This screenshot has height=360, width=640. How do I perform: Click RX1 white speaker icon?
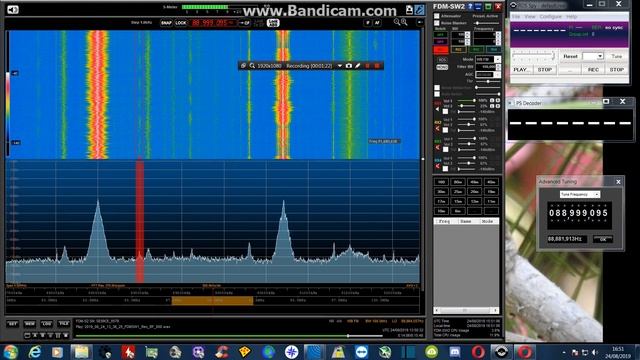click(438, 109)
